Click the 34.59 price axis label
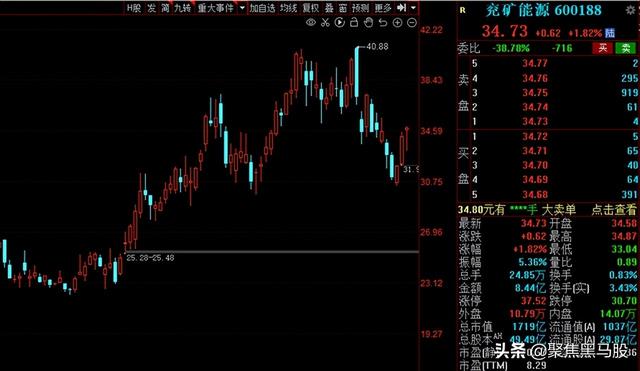This screenshot has width=640, height=371. click(x=431, y=131)
